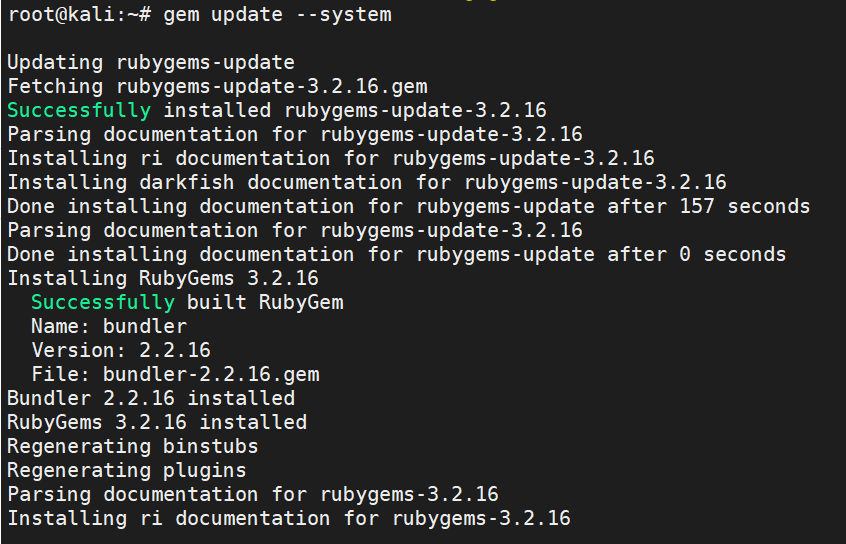This screenshot has width=846, height=544.
Task: Click the 'Regenerating plugins' line
Action: click(127, 470)
